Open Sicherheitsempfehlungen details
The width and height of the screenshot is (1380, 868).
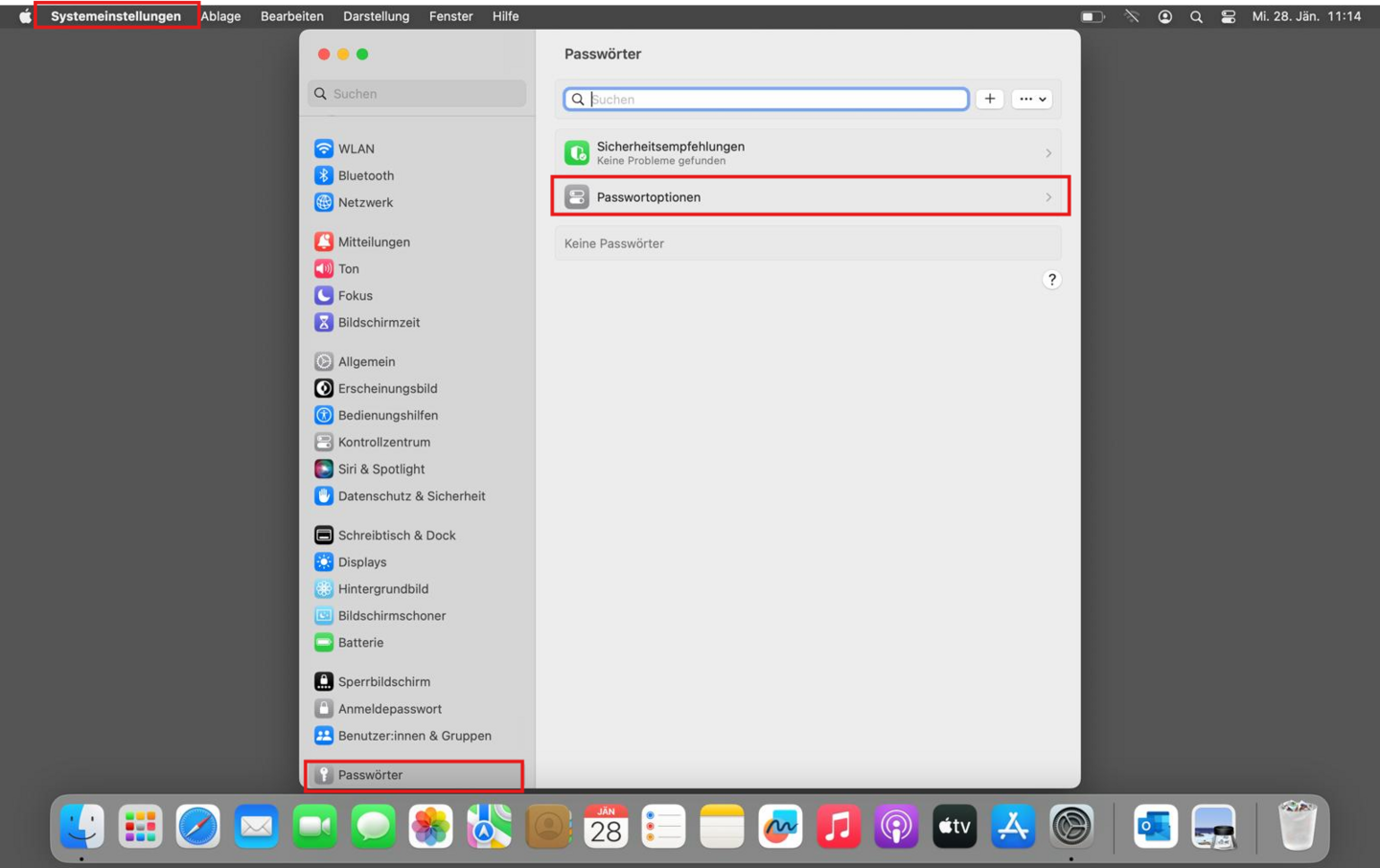pyautogui.click(x=810, y=152)
